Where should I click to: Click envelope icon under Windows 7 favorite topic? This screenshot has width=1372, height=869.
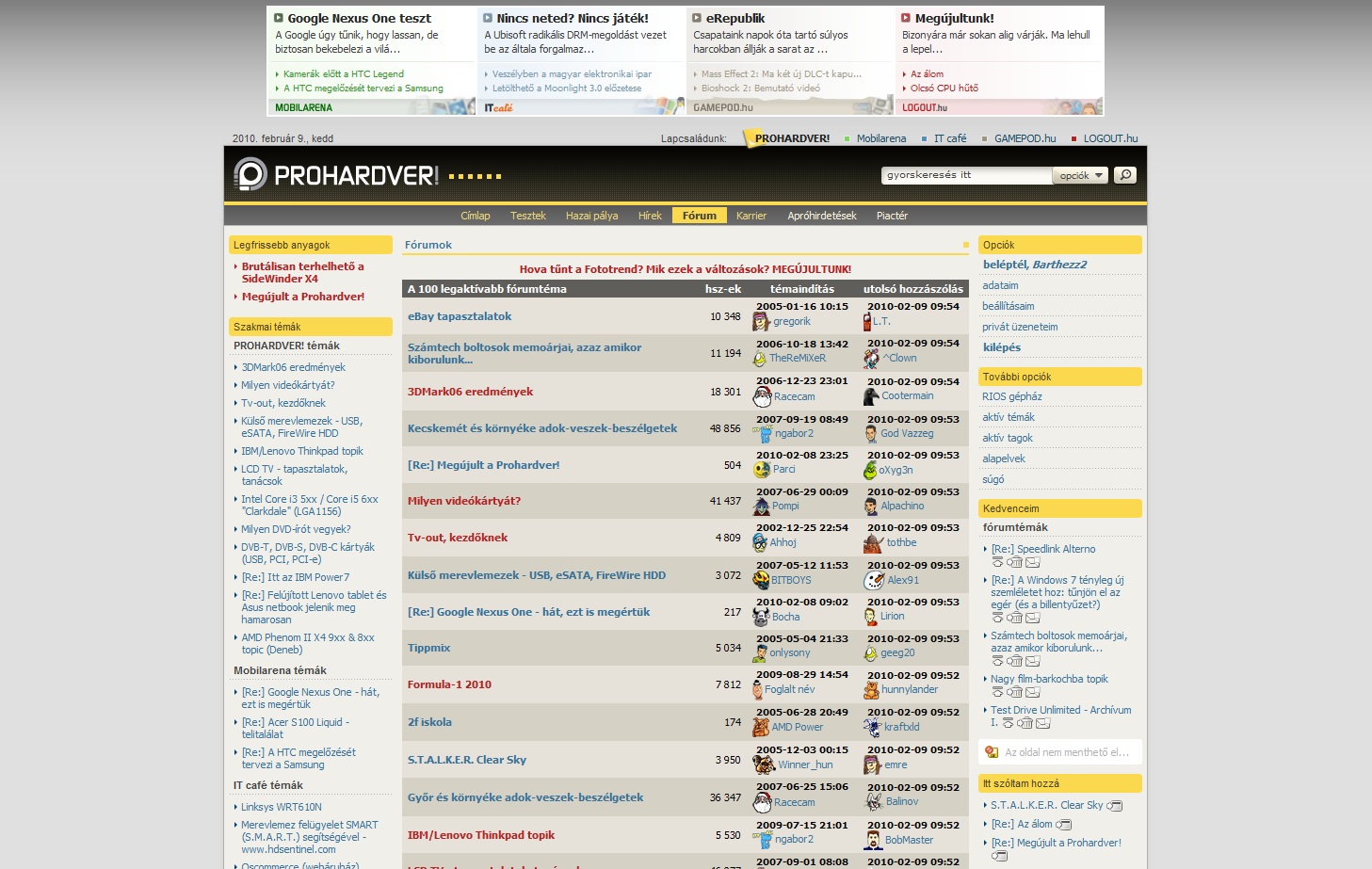(1033, 618)
